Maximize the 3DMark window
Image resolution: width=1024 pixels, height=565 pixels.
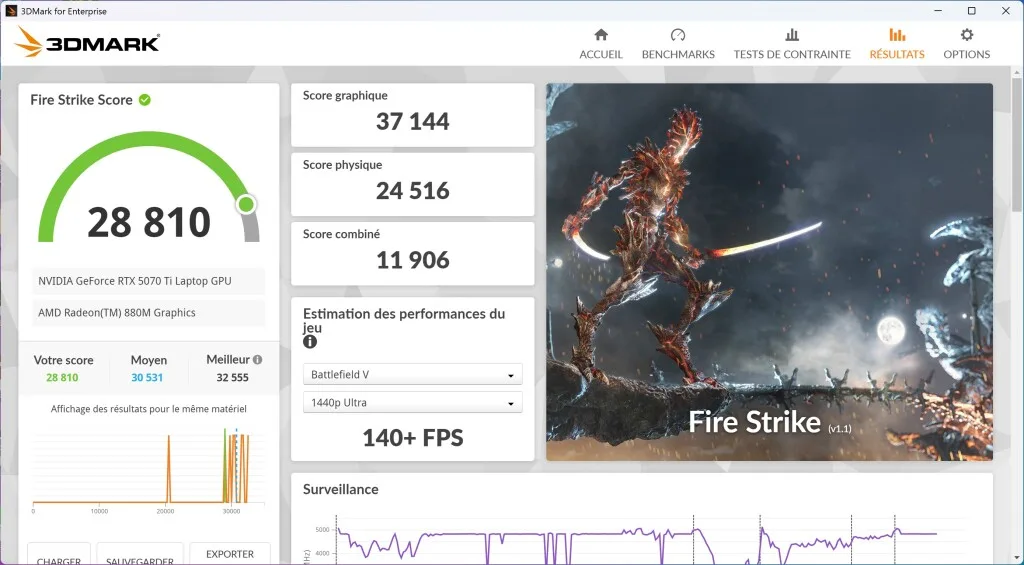point(972,11)
